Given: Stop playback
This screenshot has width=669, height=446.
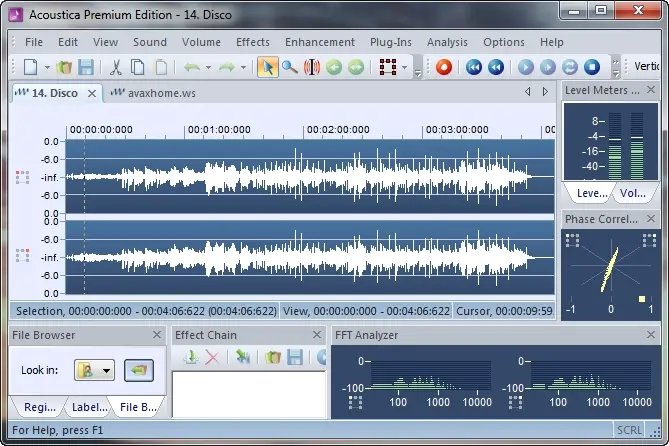Looking at the screenshot, I should pos(592,67).
